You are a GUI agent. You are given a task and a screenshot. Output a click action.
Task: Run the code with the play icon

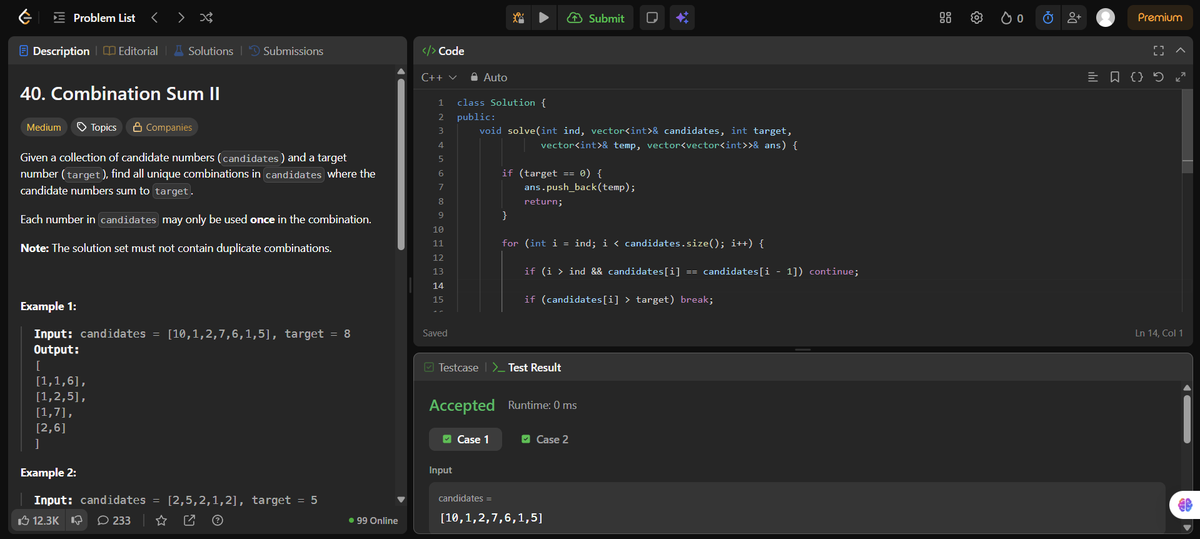pyautogui.click(x=543, y=18)
